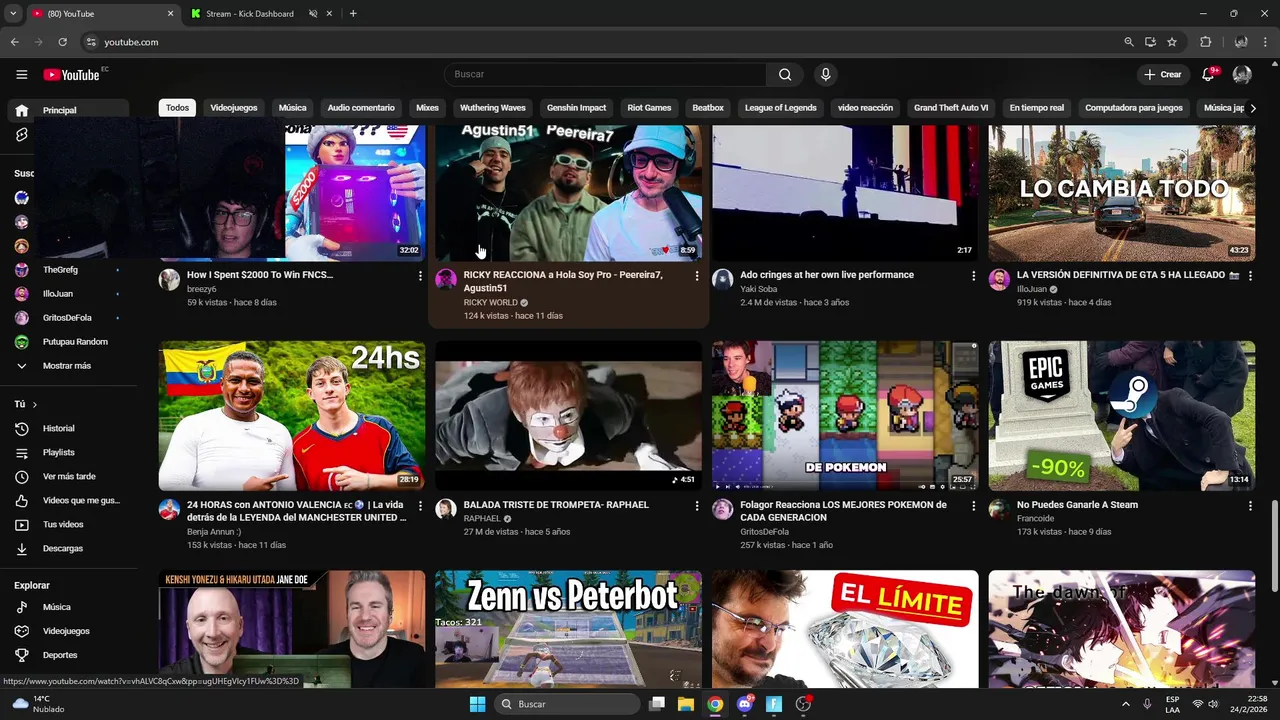Reload the page in the browser
This screenshot has height=720, width=1280.
pyautogui.click(x=62, y=42)
